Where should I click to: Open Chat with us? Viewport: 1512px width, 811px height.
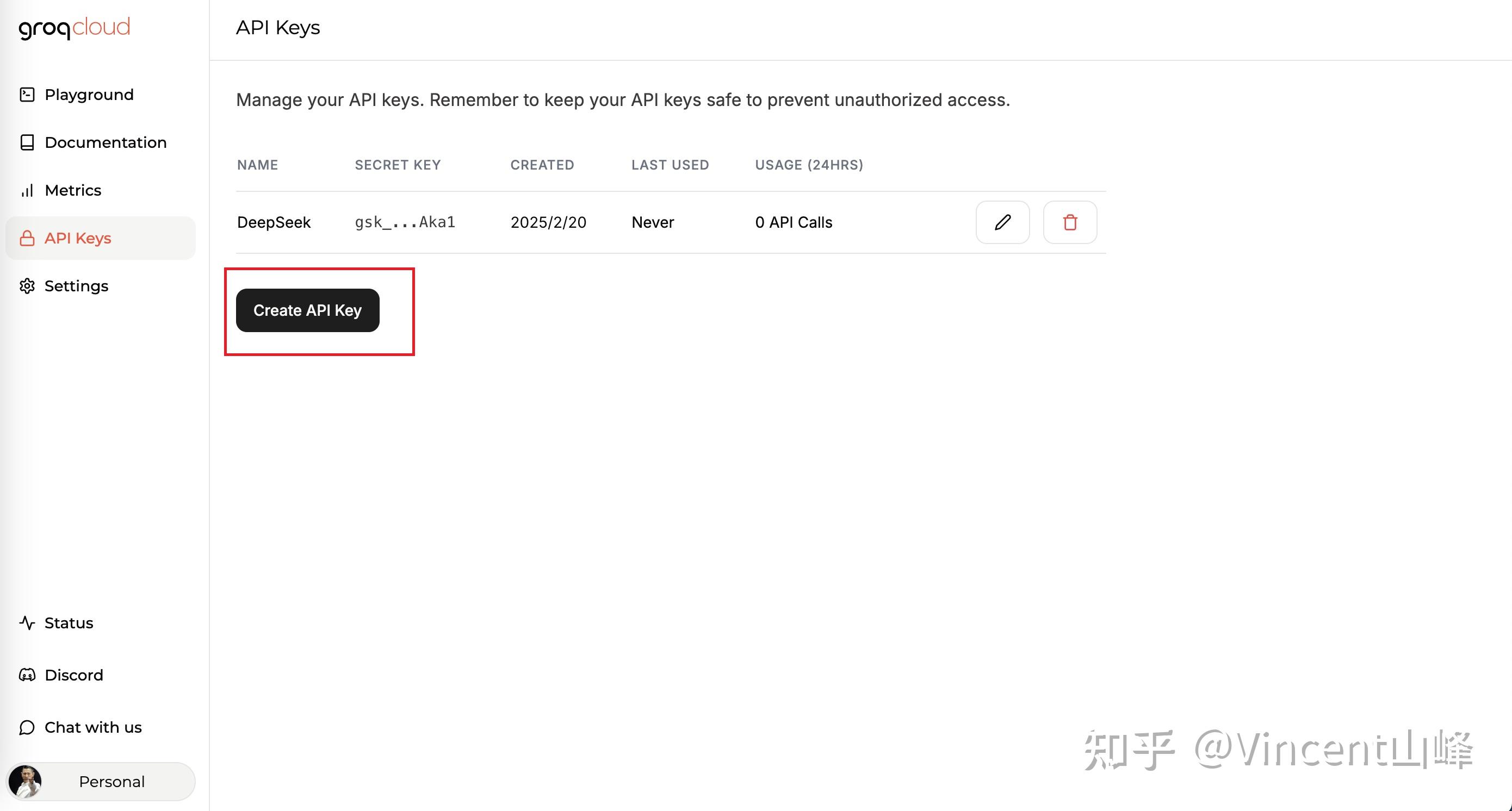[x=94, y=727]
